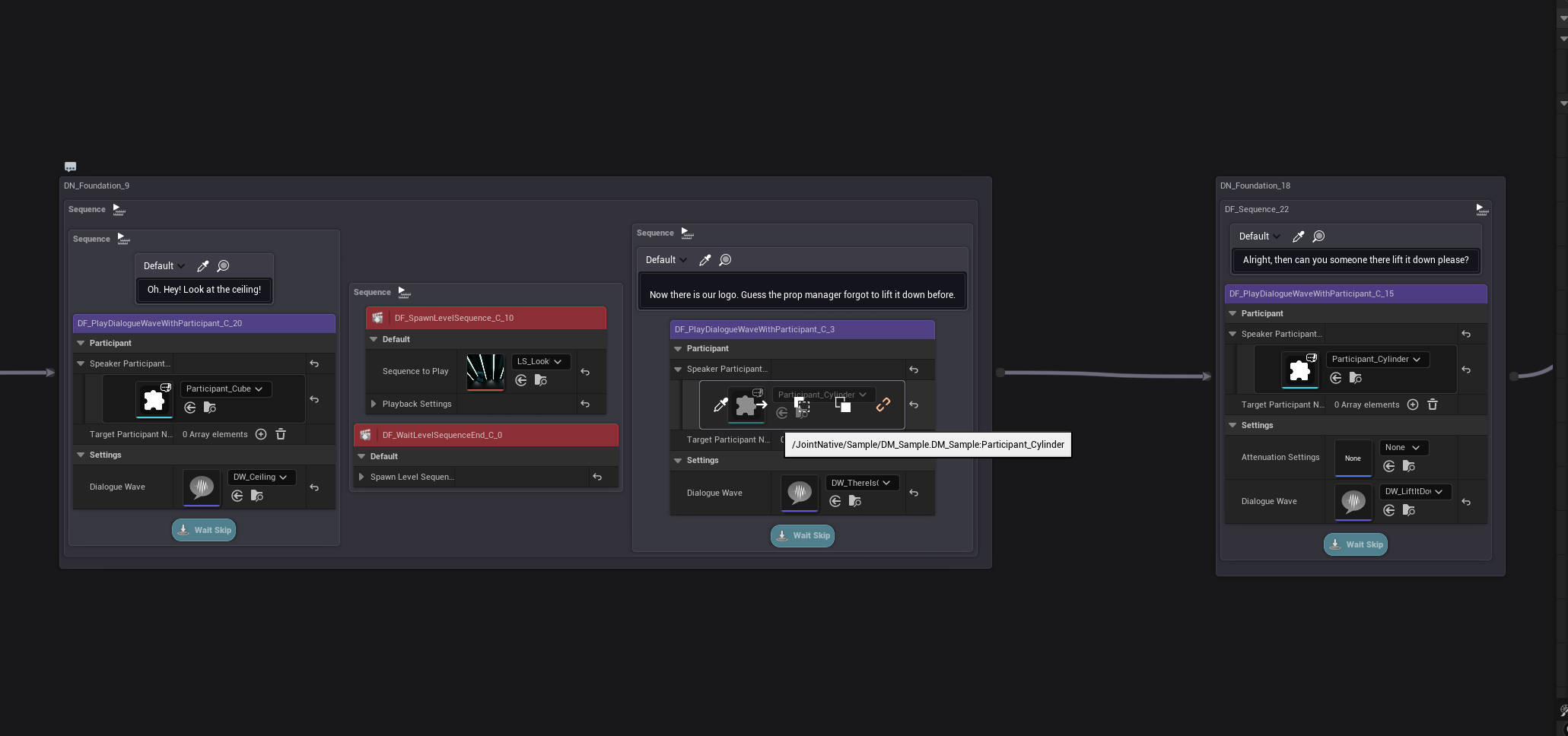Open the LS_Look sequence dropdown
The height and width of the screenshot is (736, 1568).
(x=540, y=361)
